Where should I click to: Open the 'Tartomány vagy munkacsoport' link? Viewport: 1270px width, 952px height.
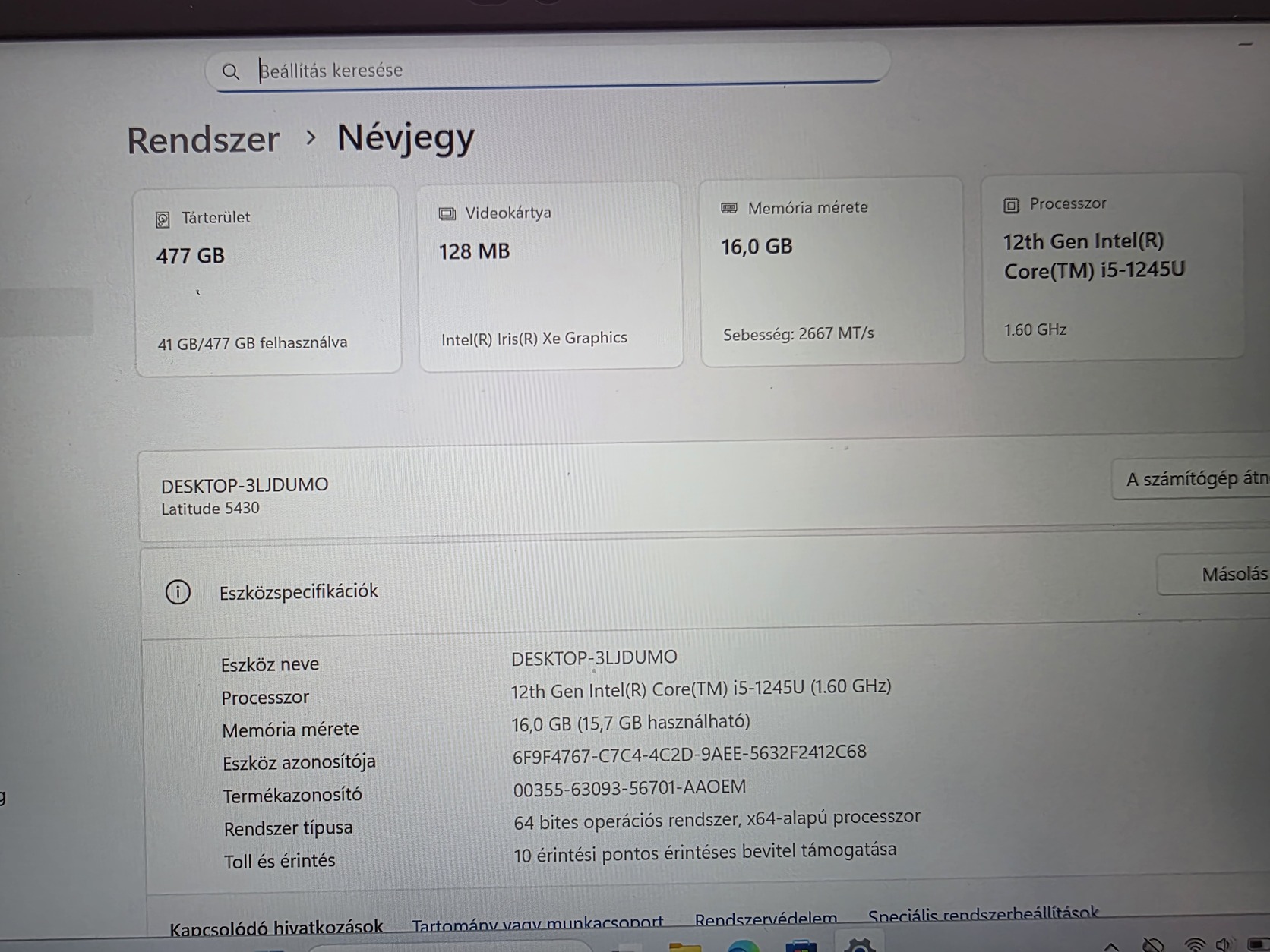537,923
